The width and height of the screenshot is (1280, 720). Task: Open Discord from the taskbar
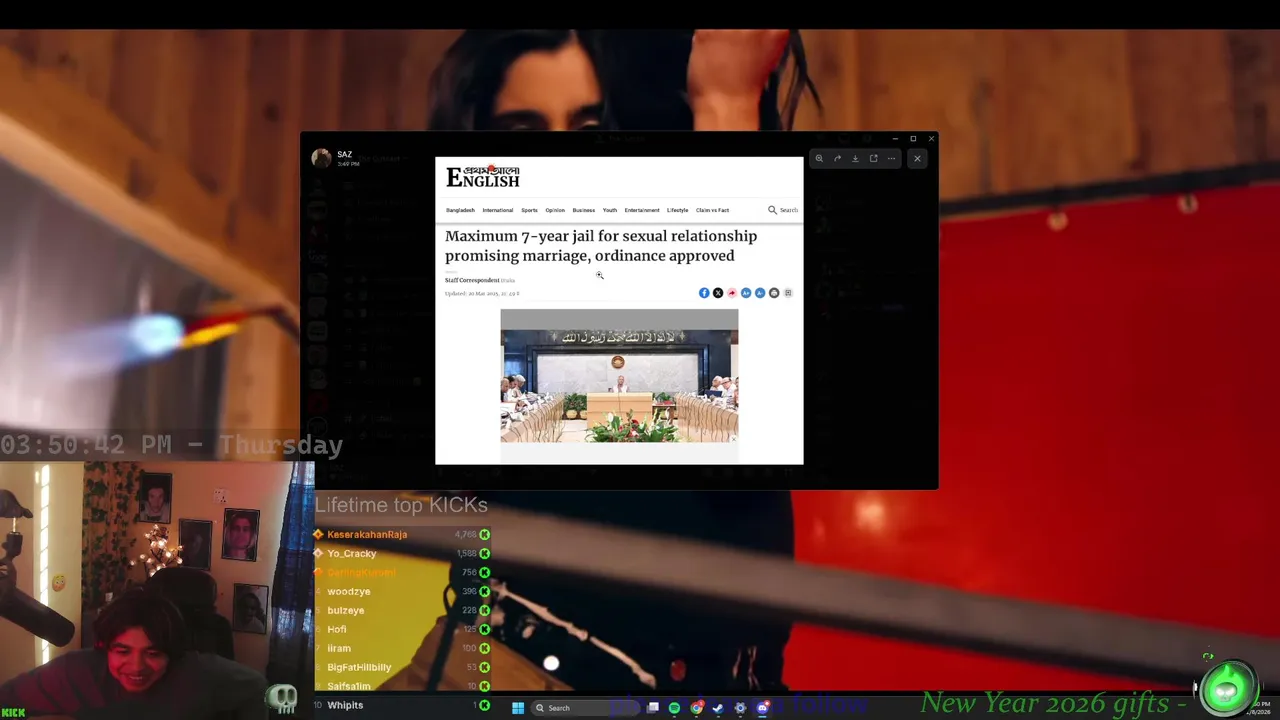tap(762, 708)
